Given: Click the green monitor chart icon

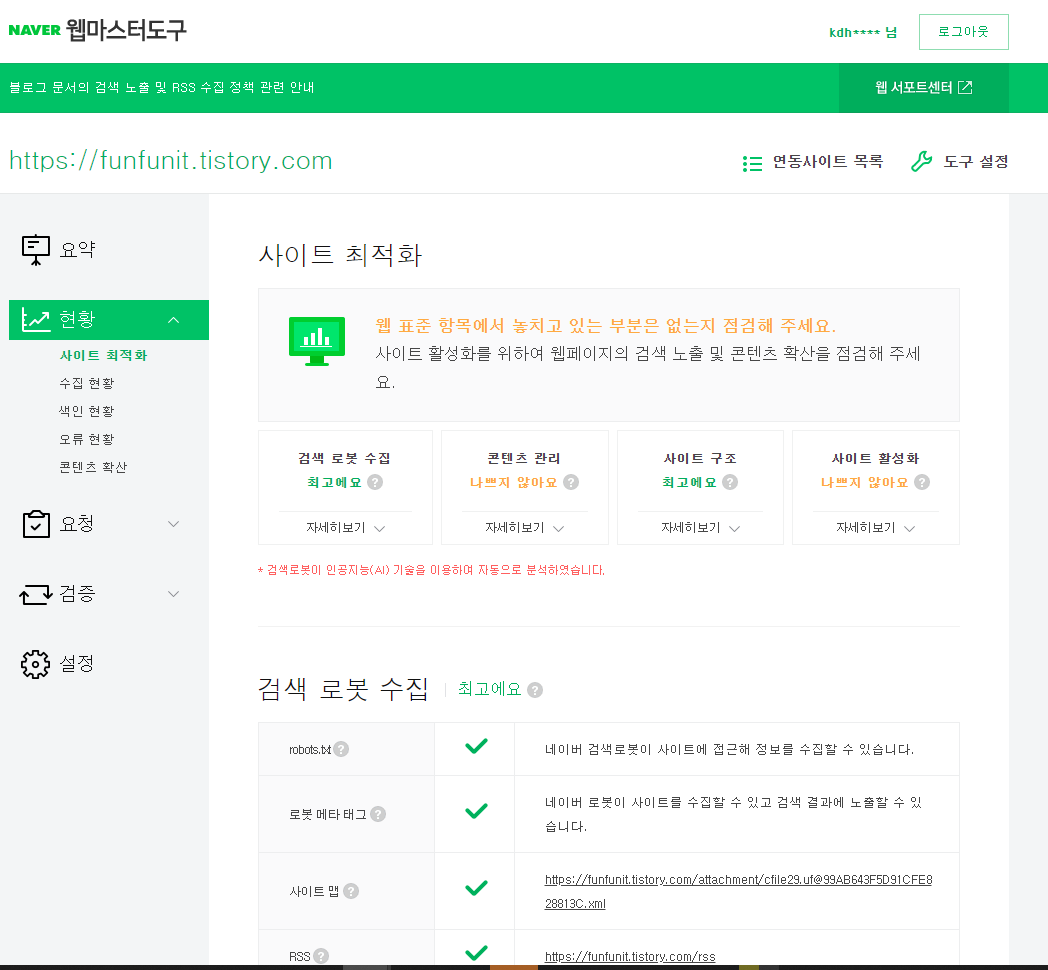Looking at the screenshot, I should (317, 341).
